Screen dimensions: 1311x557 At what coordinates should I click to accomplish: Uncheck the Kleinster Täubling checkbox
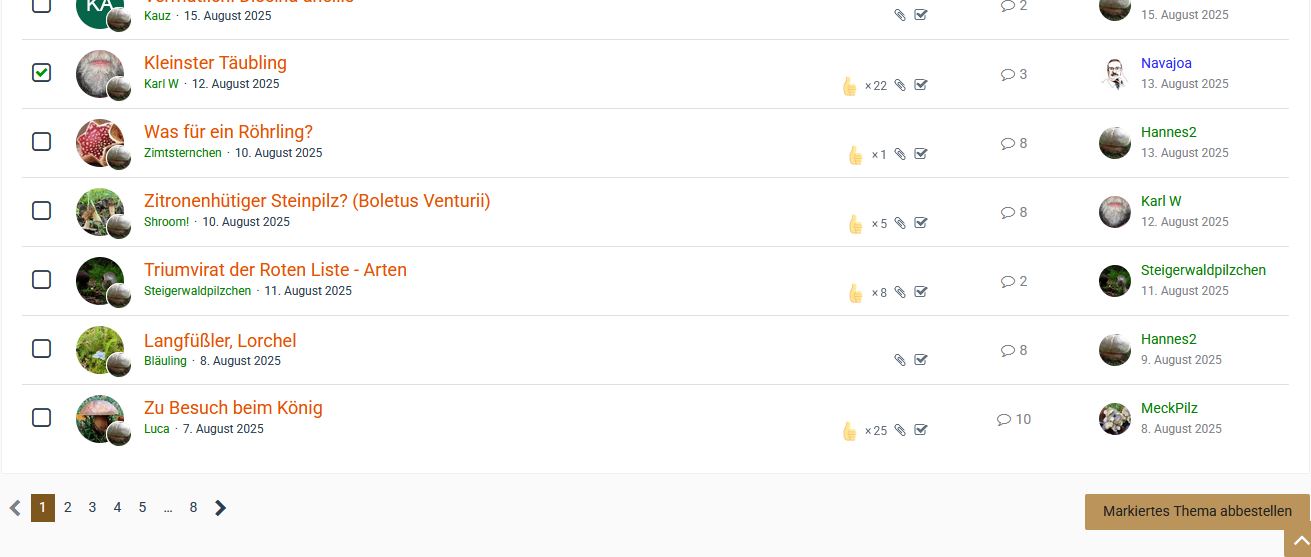pos(41,73)
